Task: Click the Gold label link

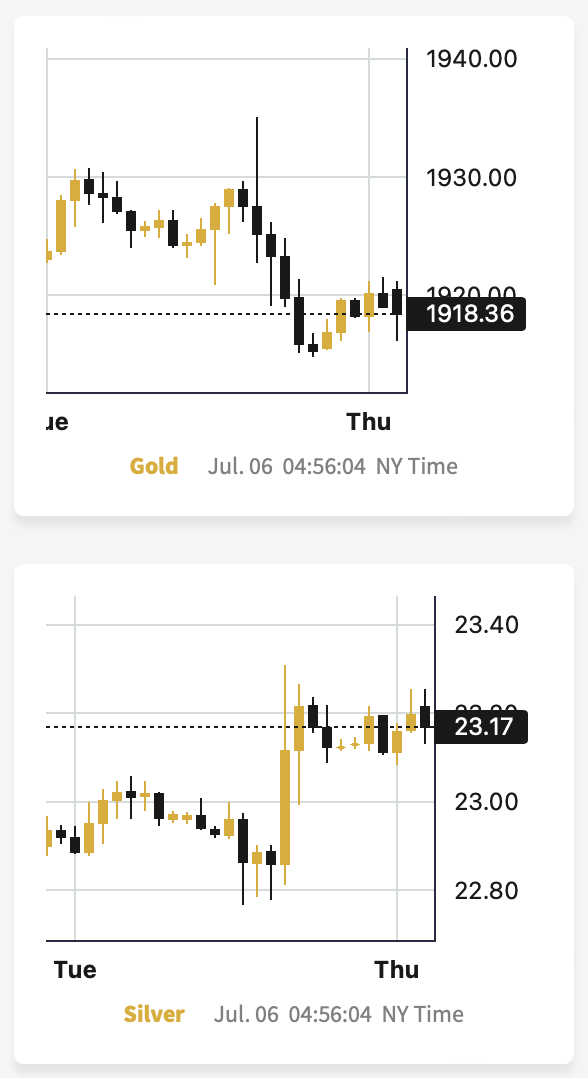Action: pos(154,466)
